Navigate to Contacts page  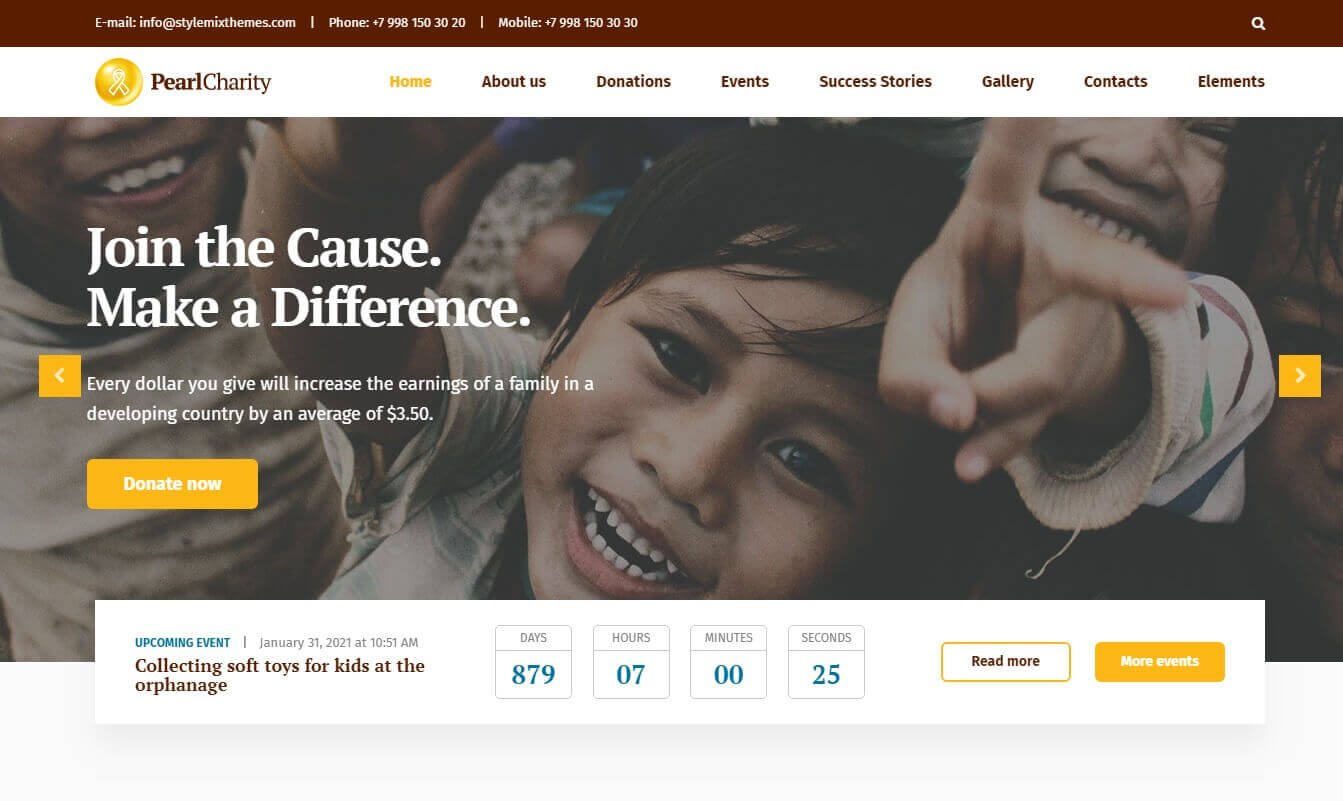pos(1116,82)
